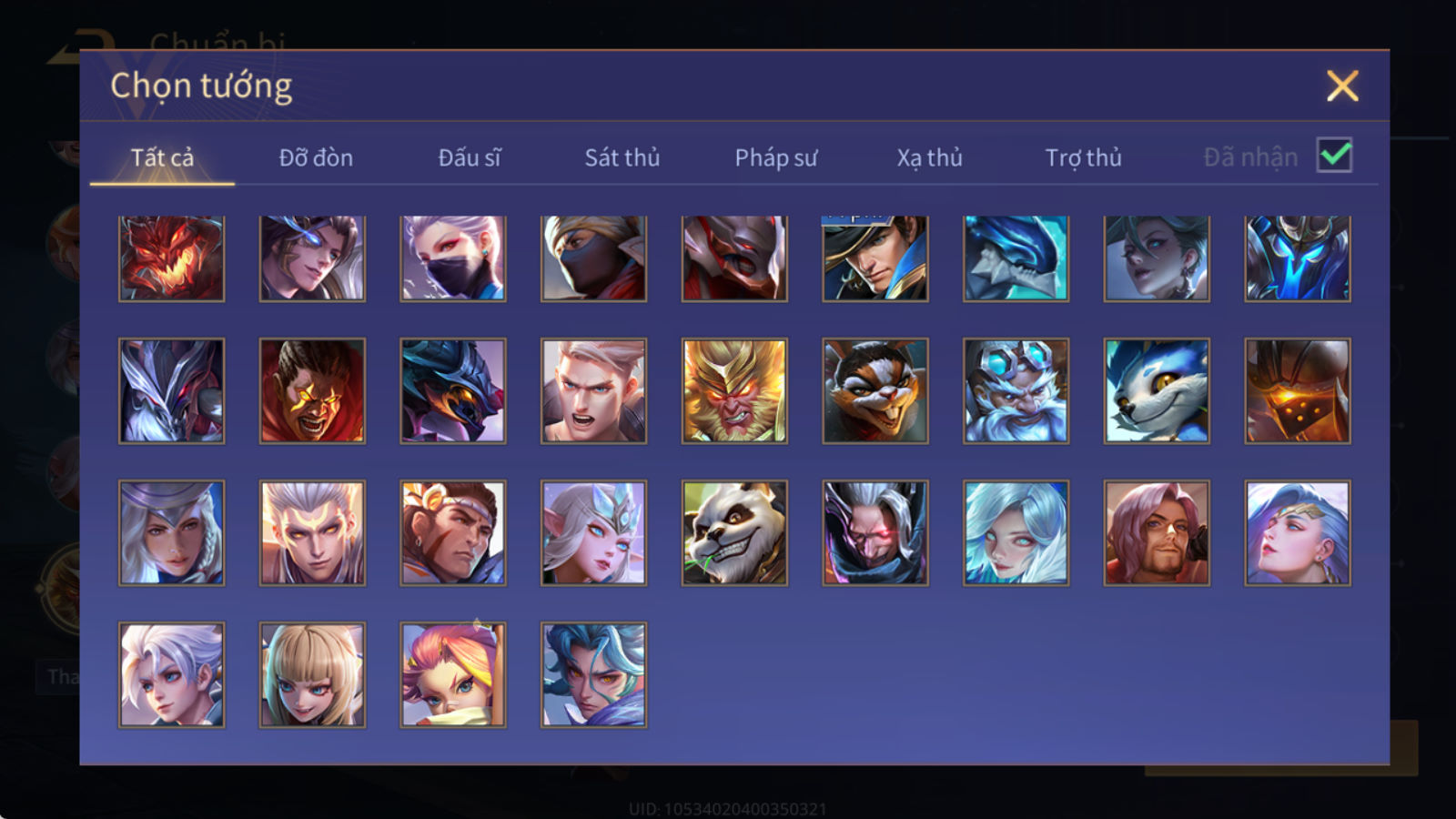Choose the panda hero portrait

coord(734,532)
